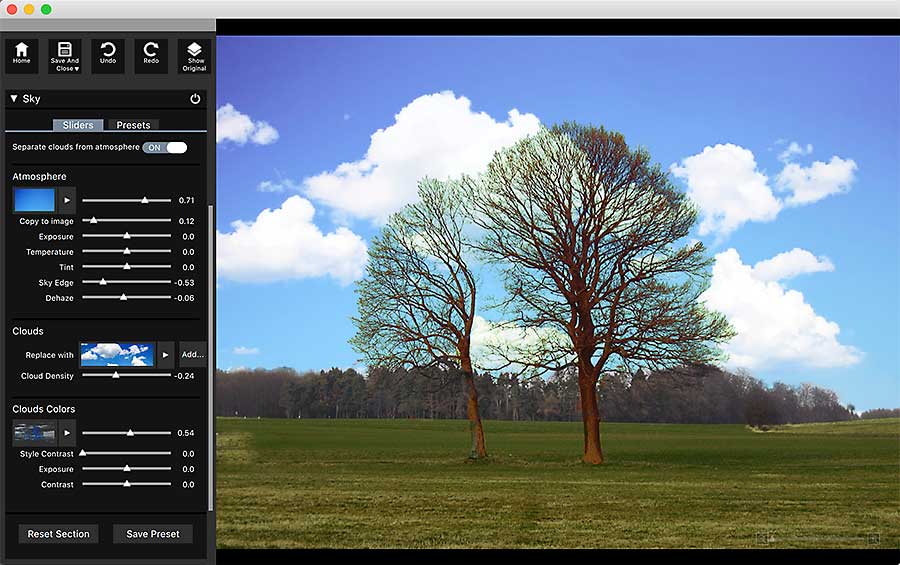Viewport: 900px width, 565px height.
Task: Click the Atmosphere section heading
Action: [x=40, y=176]
